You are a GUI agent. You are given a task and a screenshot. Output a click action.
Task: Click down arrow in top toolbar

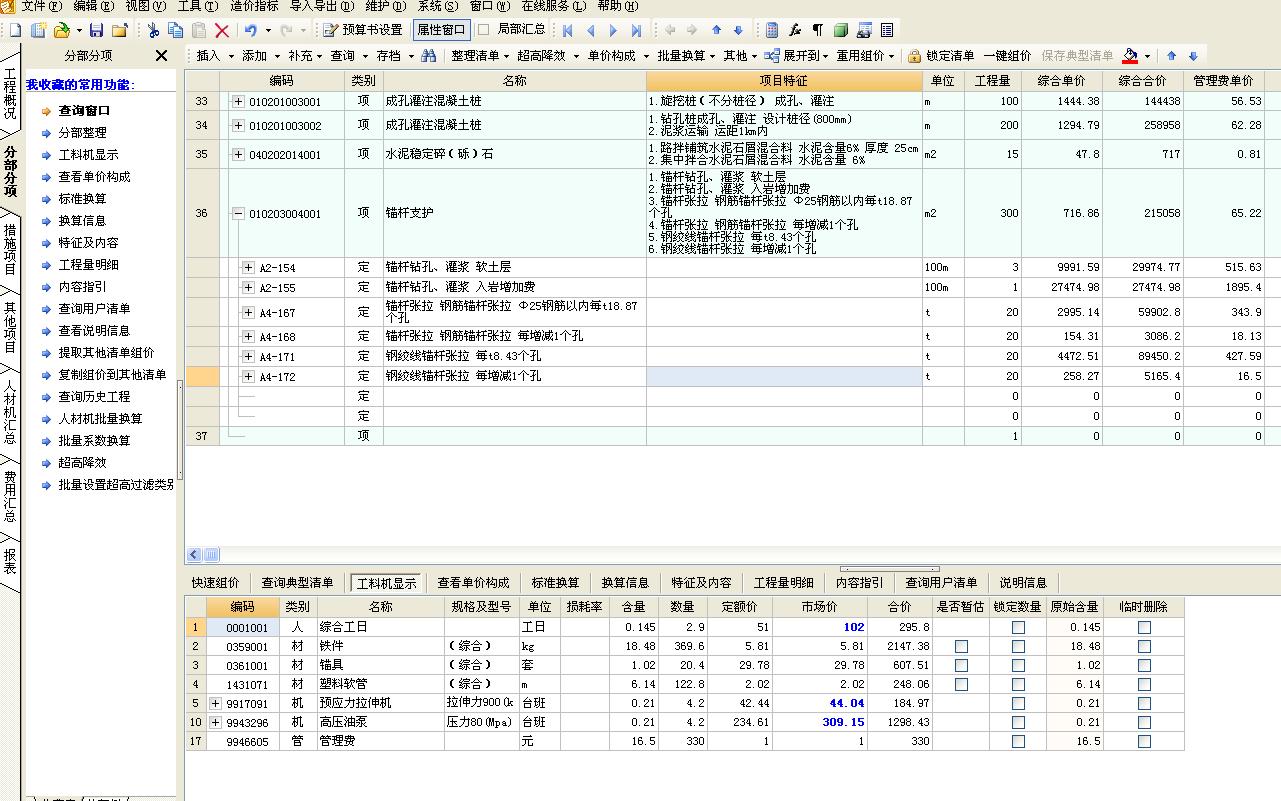[x=738, y=30]
